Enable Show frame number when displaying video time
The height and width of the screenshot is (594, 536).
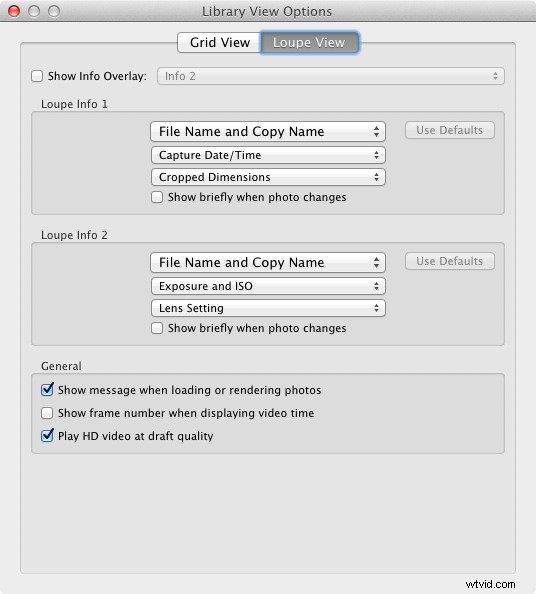[47, 413]
